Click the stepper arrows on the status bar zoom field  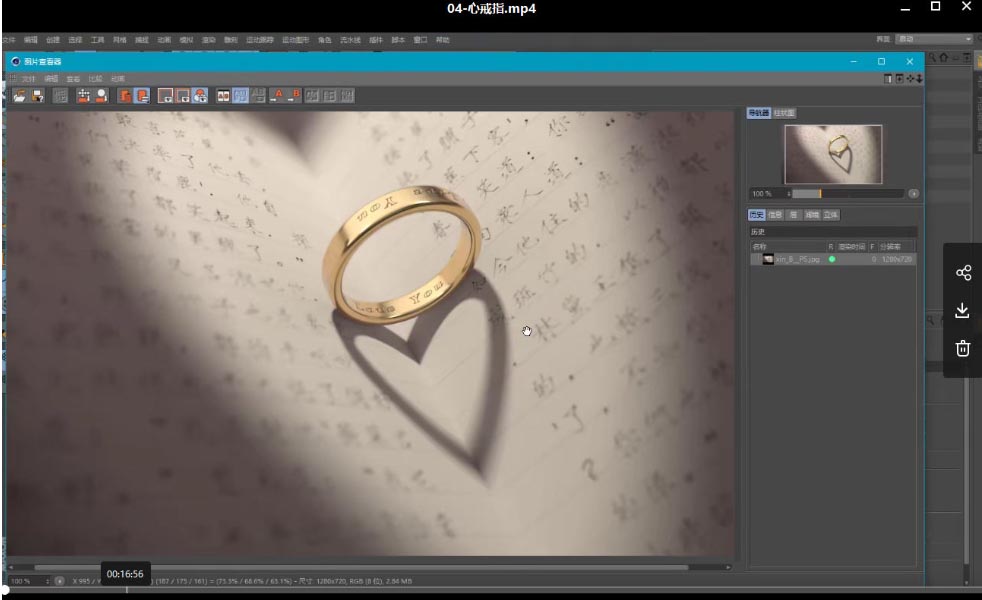pos(47,581)
